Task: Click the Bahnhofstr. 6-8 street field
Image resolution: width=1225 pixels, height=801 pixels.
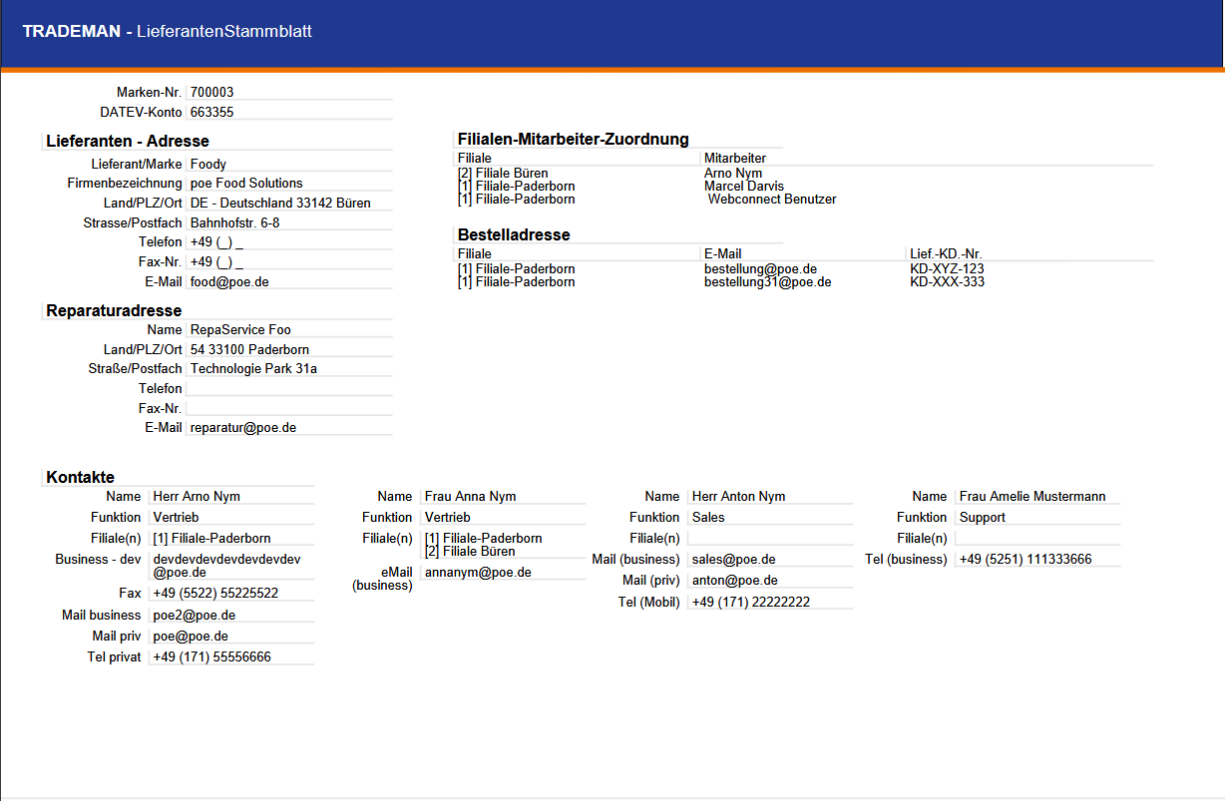Action: tap(288, 223)
